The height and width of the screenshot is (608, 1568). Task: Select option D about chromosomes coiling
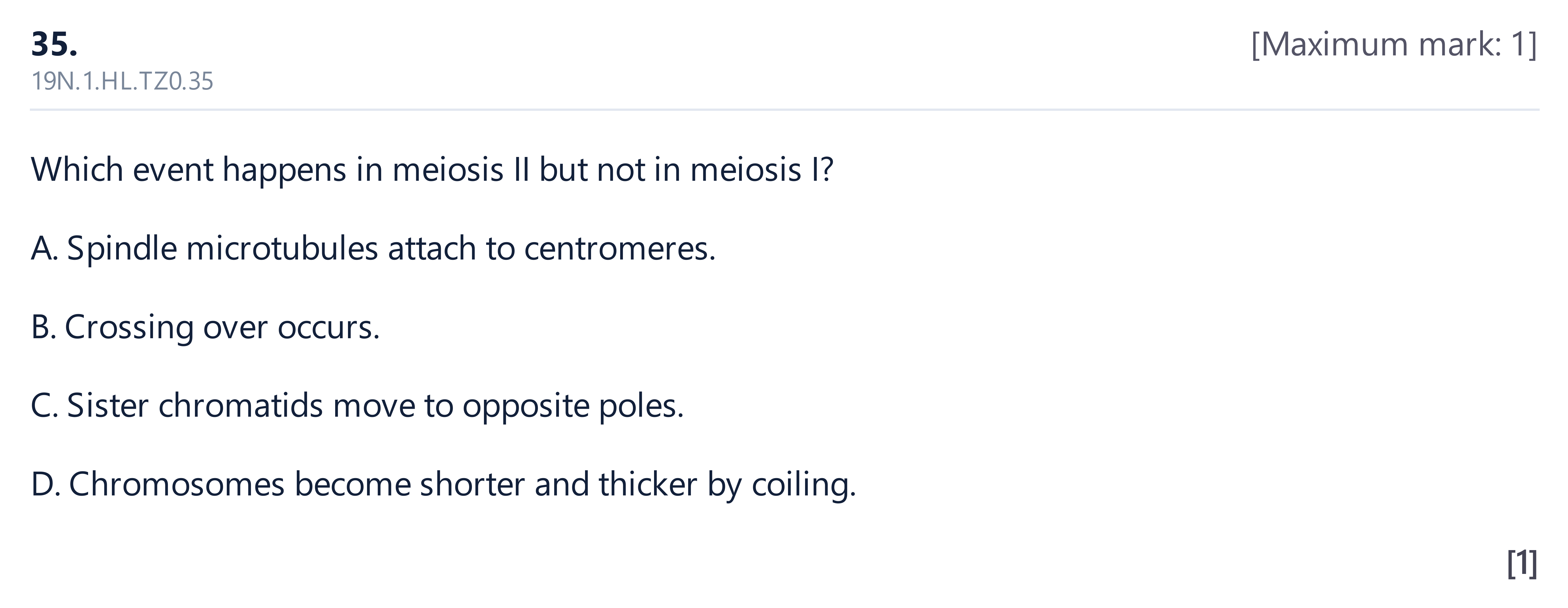pos(443,485)
